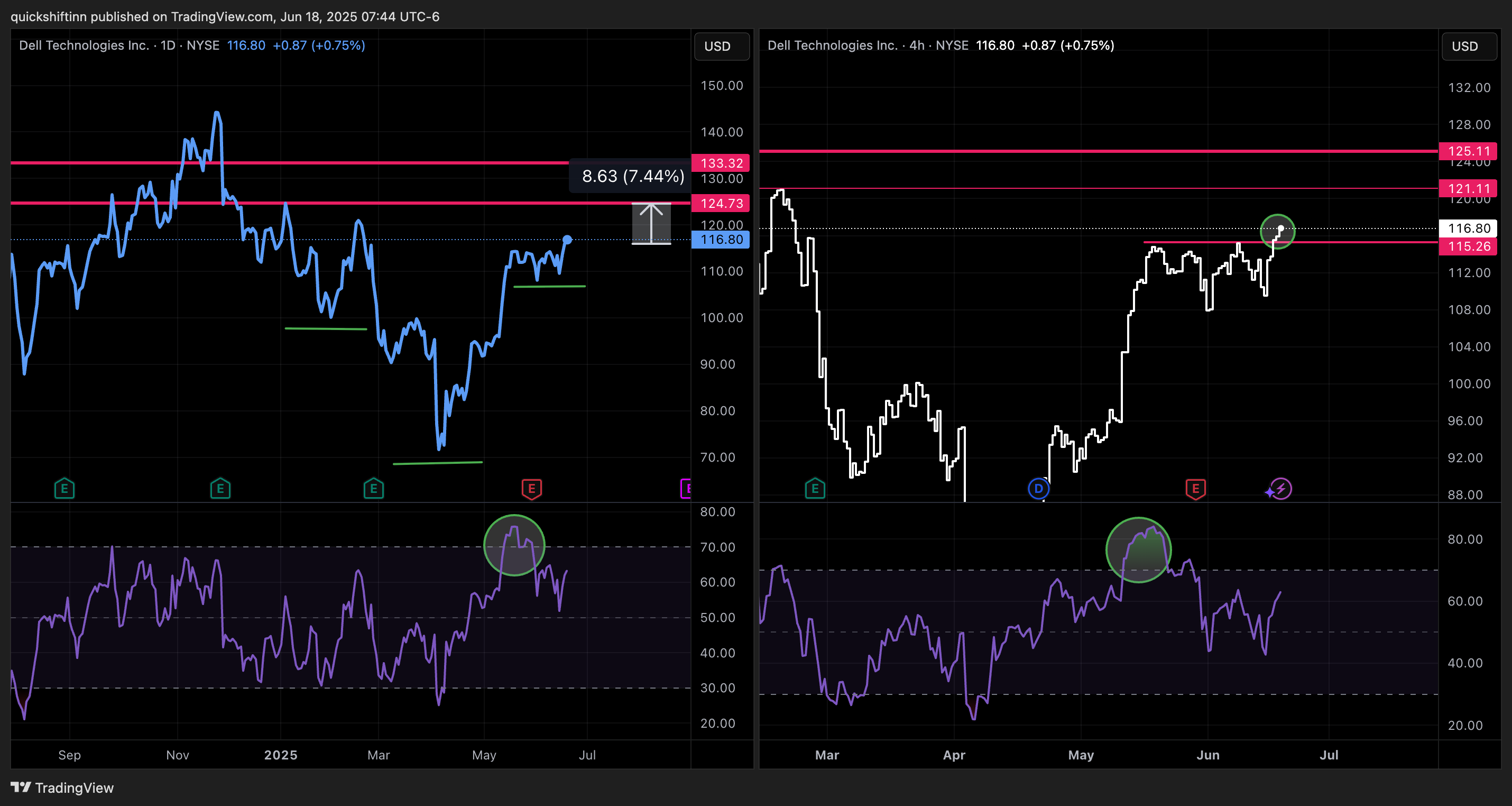Click the red May earnings icon on daily chart
This screenshot has height=806, width=1512.
pyautogui.click(x=531, y=489)
